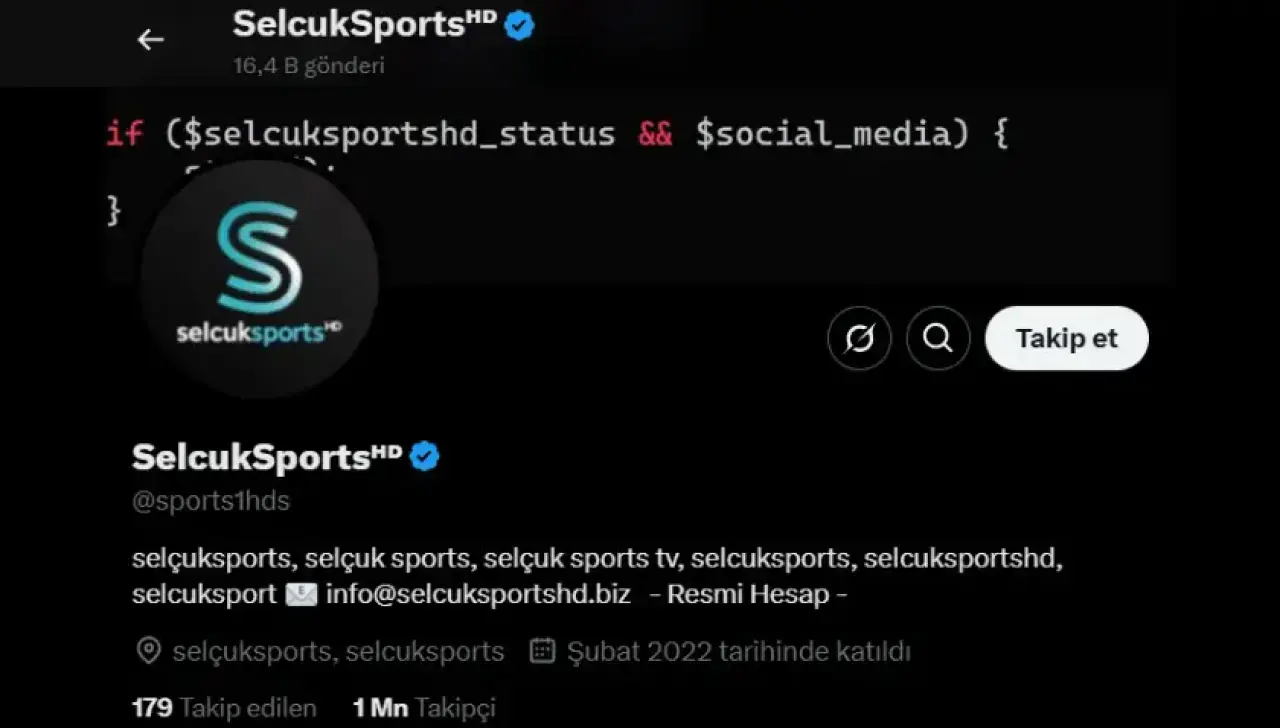This screenshot has height=728, width=1280.
Task: Click the Şubat 2022 tarihinde katıldı text
Action: (739, 652)
